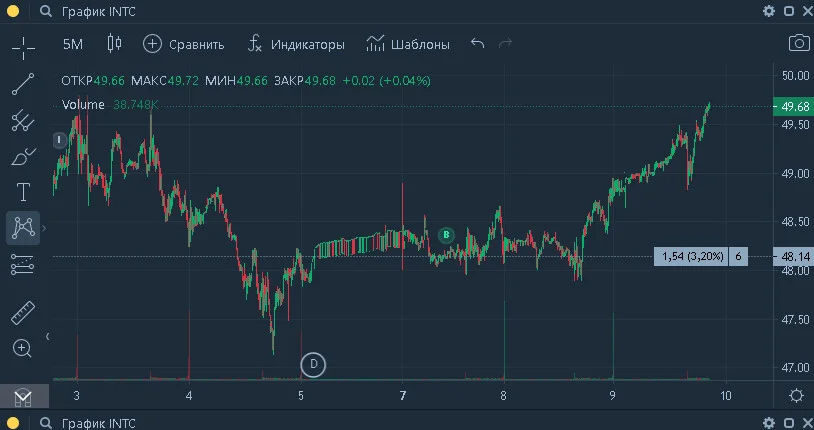The image size is (814, 430).
Task: Click the bottom-left chart logo icon
Action: [23, 397]
